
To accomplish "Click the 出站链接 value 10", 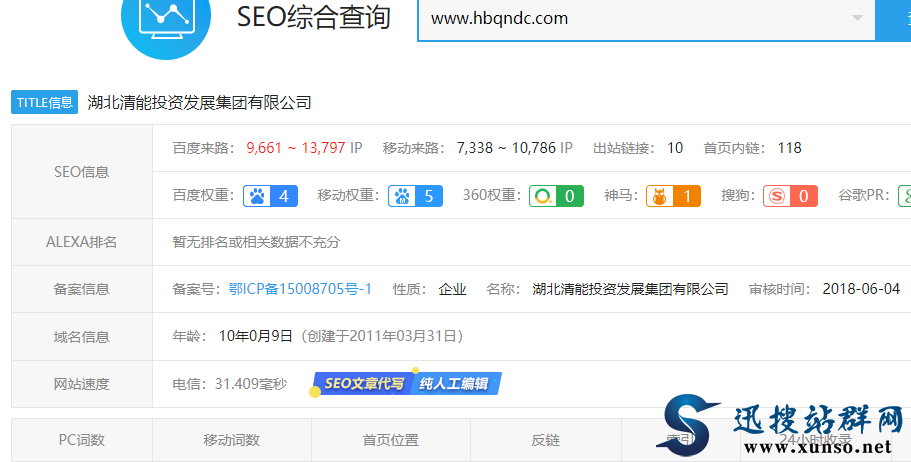I will point(675,148).
